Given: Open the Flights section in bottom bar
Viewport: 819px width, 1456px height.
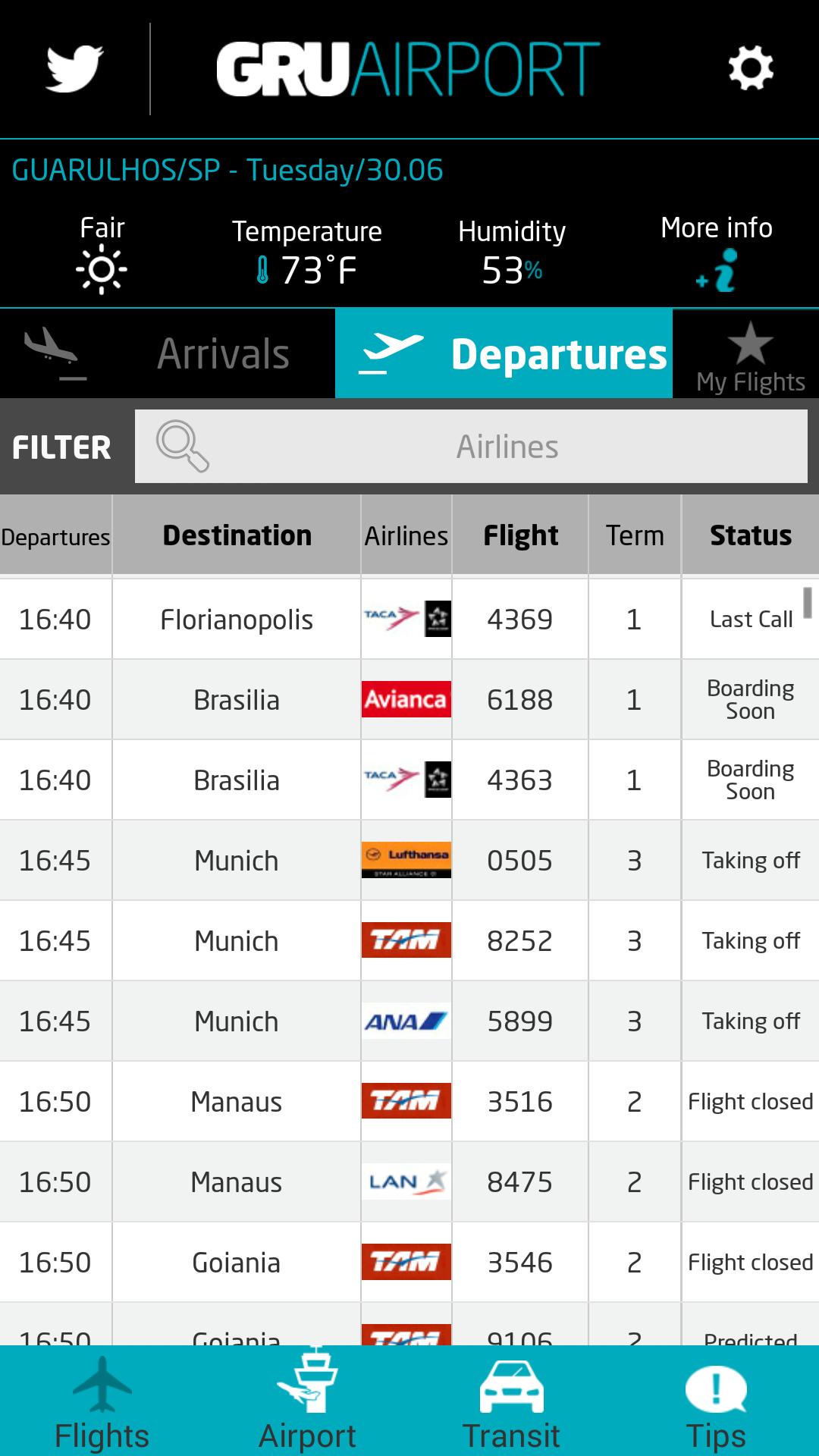Looking at the screenshot, I should pyautogui.click(x=102, y=1403).
